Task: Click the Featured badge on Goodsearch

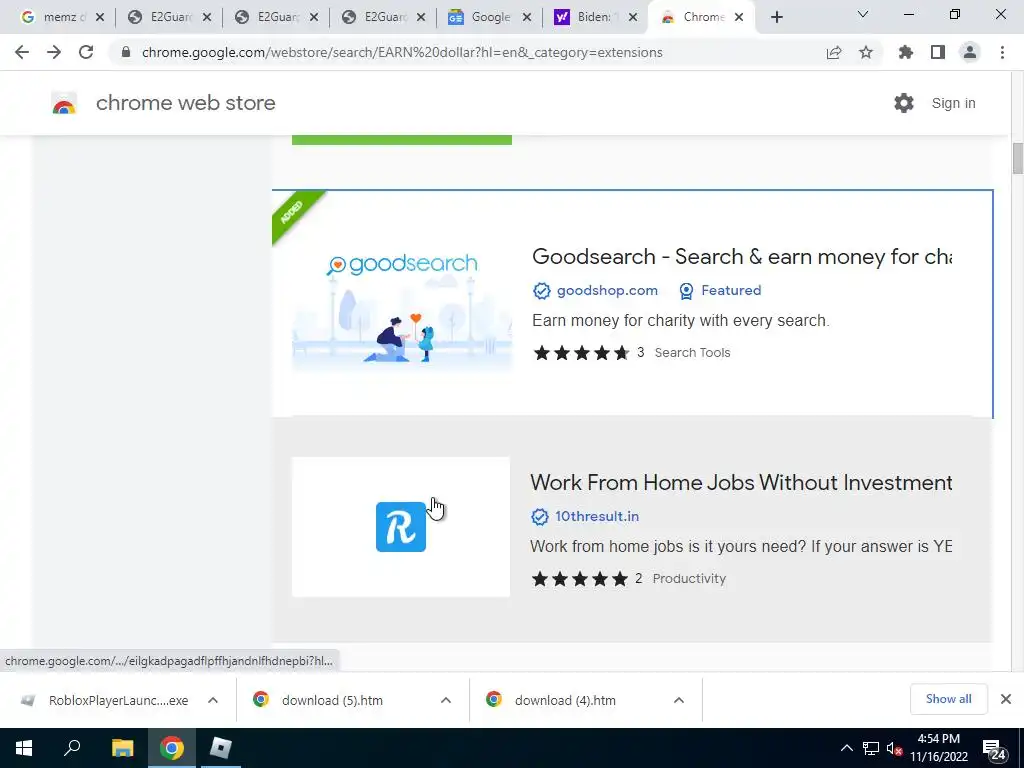Action: tap(720, 291)
